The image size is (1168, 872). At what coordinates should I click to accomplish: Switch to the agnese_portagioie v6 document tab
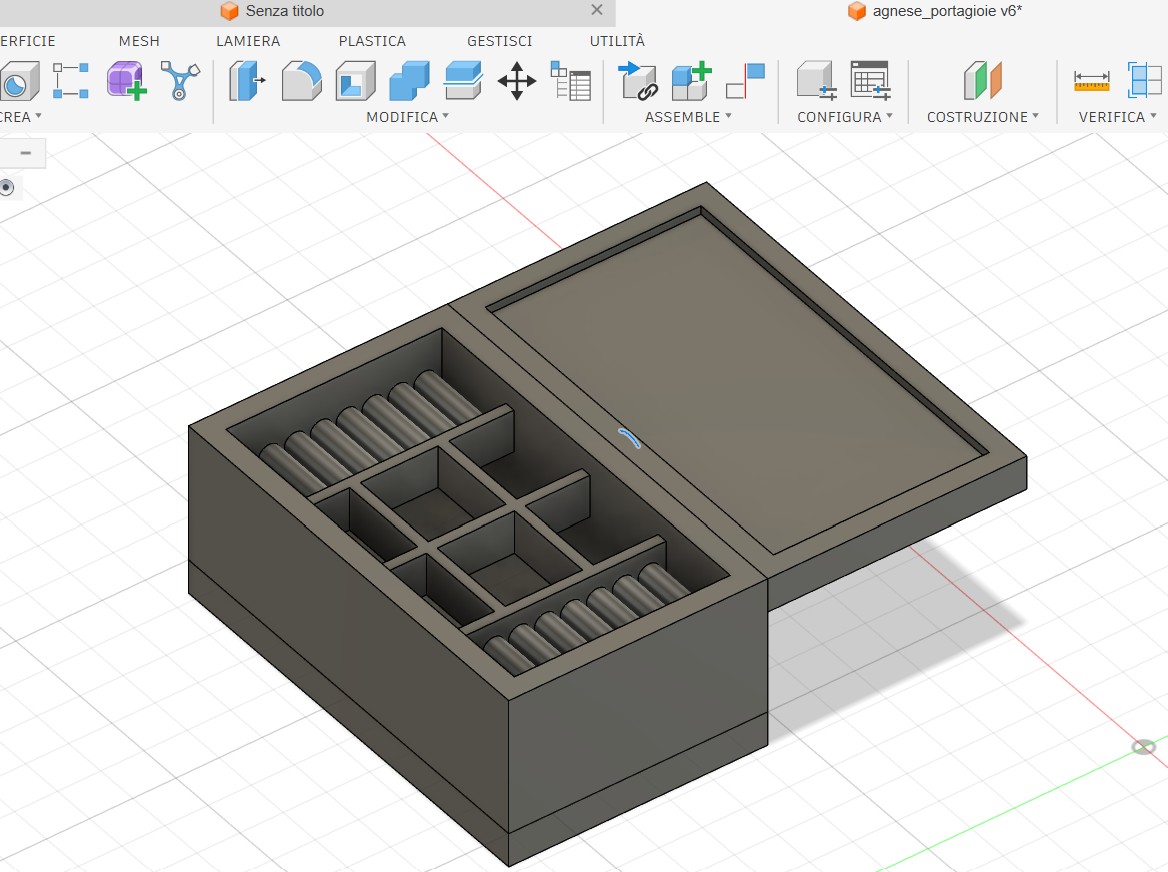pos(934,11)
